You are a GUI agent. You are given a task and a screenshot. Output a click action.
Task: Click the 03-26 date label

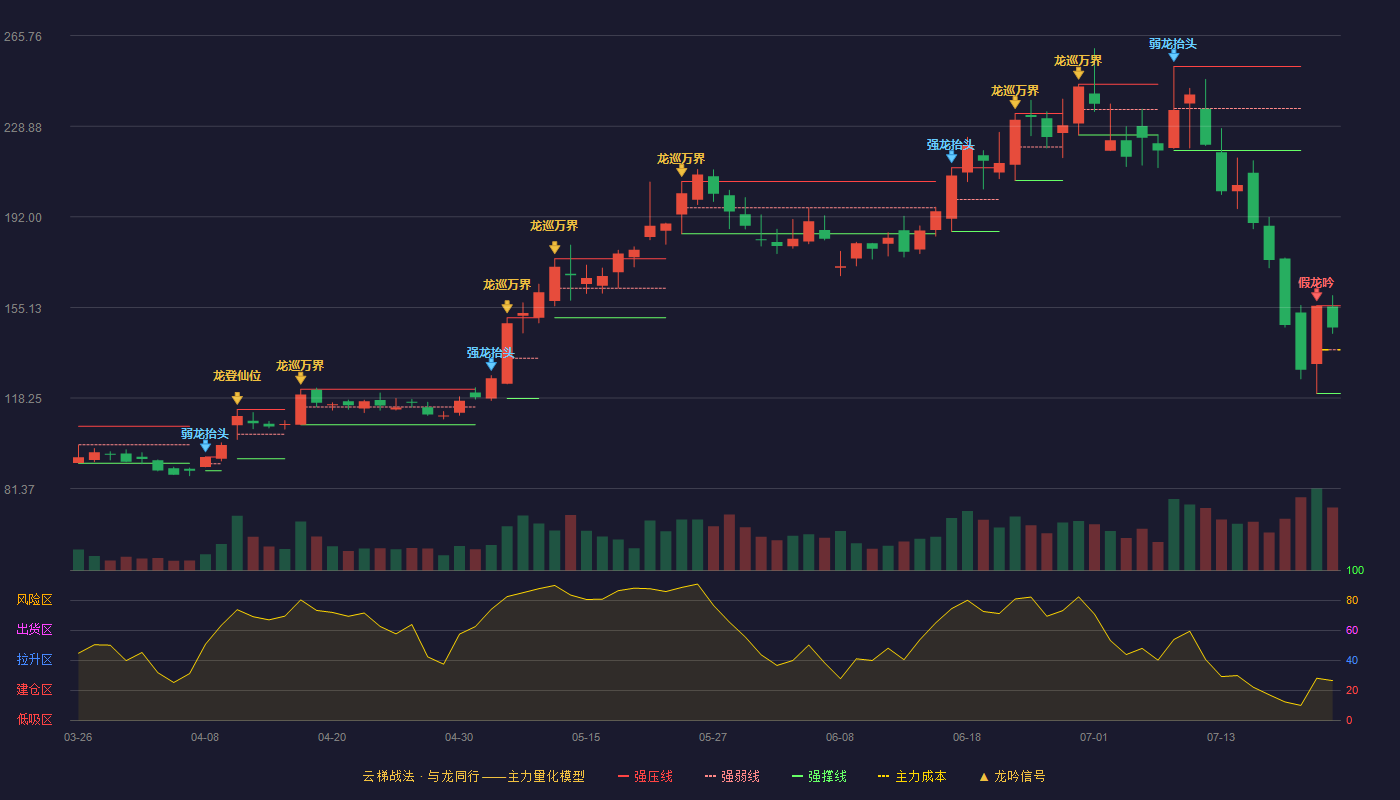point(78,737)
